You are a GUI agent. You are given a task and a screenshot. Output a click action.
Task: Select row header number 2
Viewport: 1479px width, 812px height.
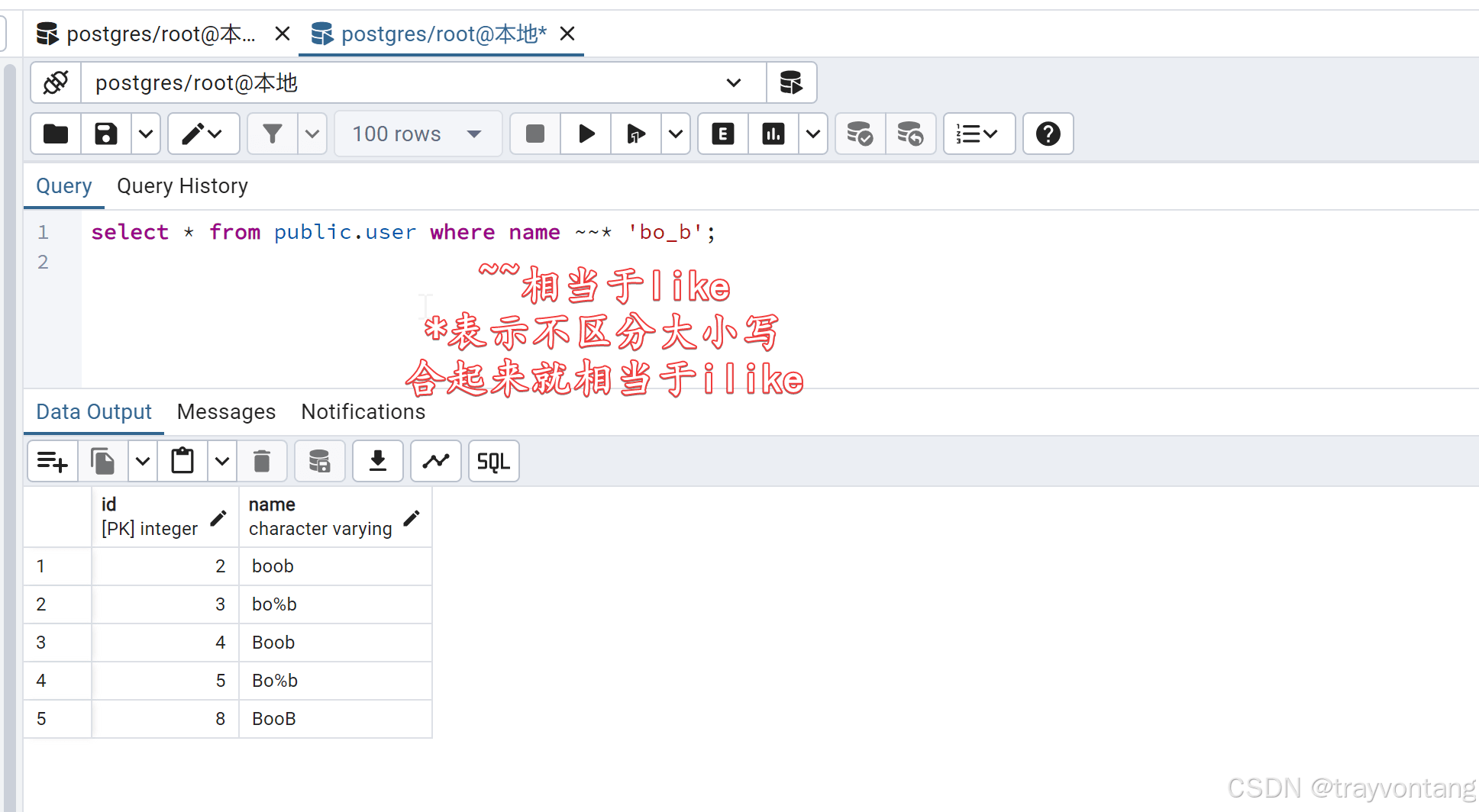tap(57, 604)
